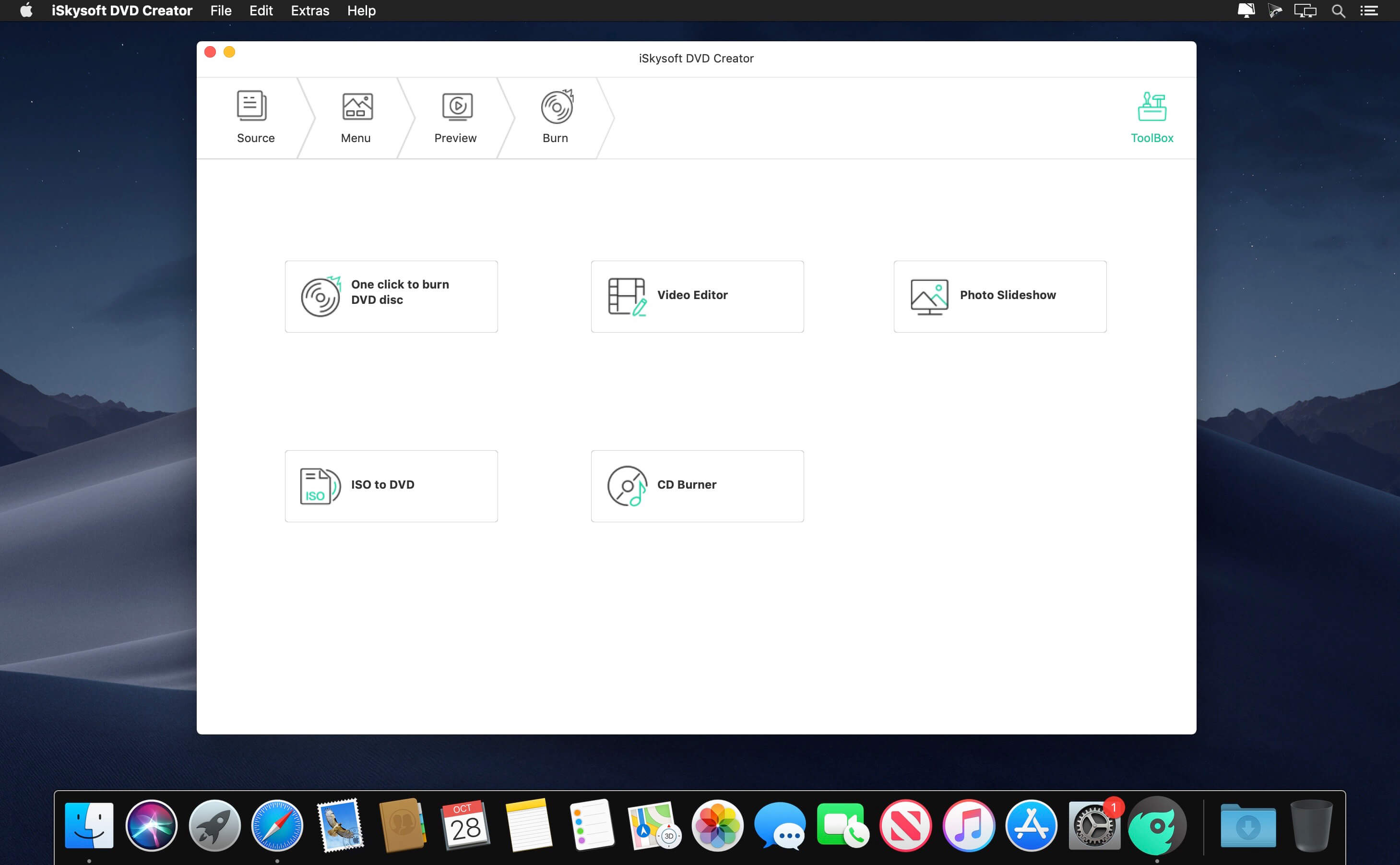This screenshot has height=865, width=1400.
Task: Open the News app in the Dock
Action: pyautogui.click(x=905, y=825)
